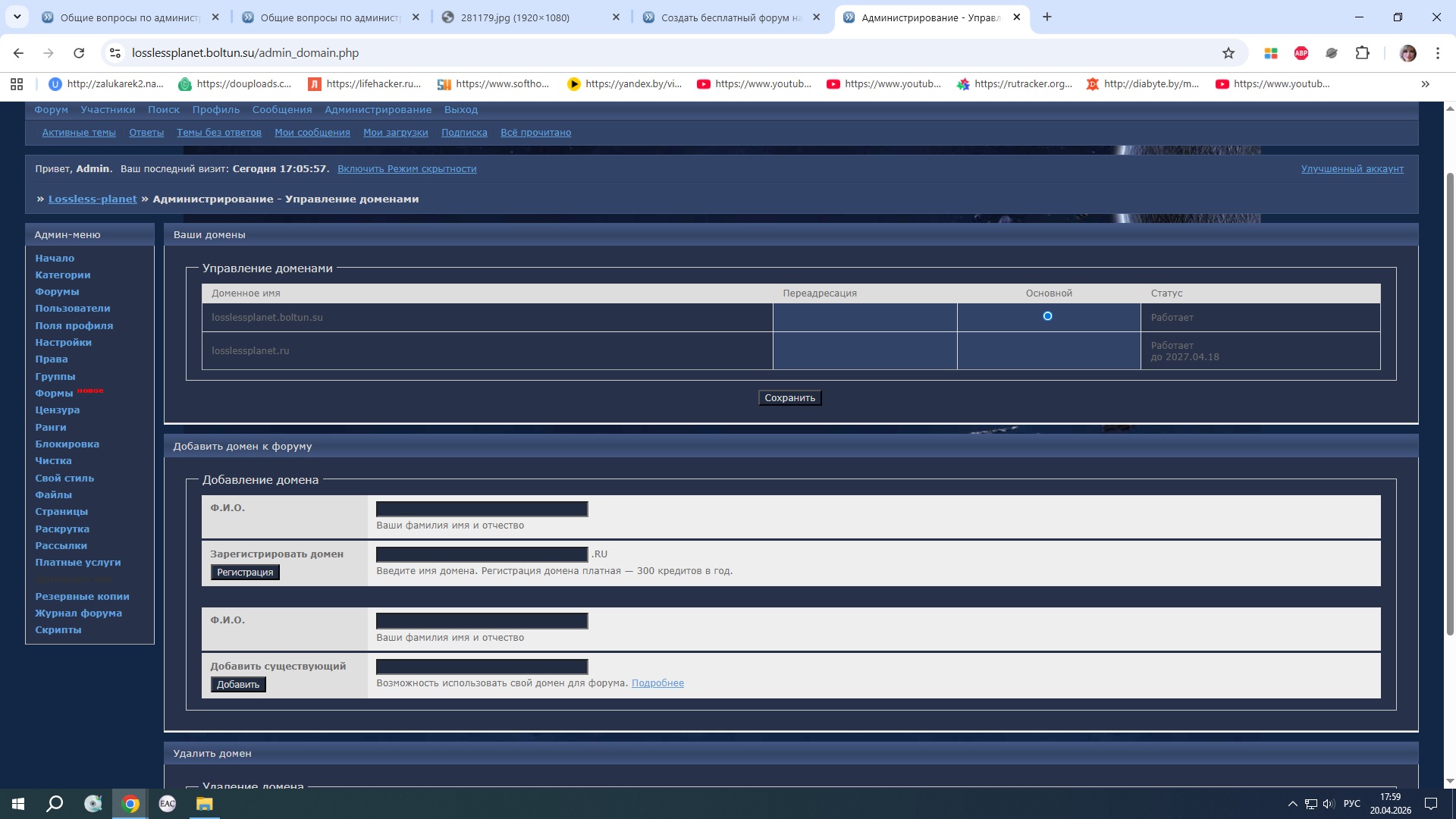The image size is (1456, 819).
Task: Open the Подробнее link about existing domains
Action: (x=657, y=683)
